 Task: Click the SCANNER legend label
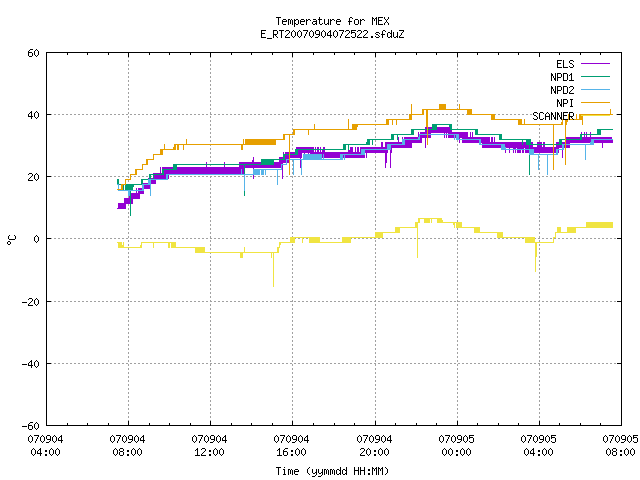[553, 116]
